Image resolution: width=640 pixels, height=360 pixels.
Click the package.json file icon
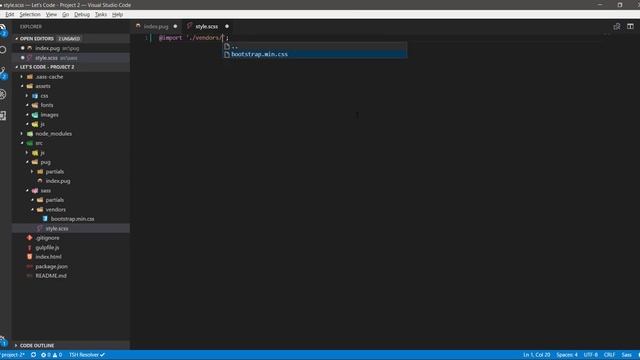click(x=29, y=267)
